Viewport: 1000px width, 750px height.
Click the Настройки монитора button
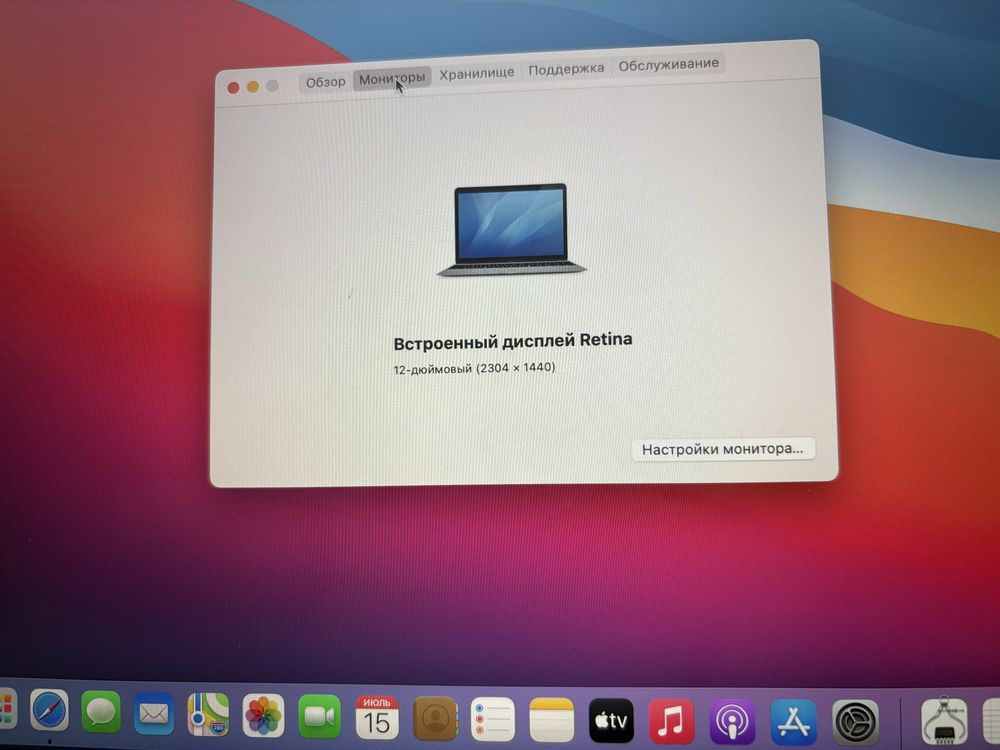tap(723, 449)
